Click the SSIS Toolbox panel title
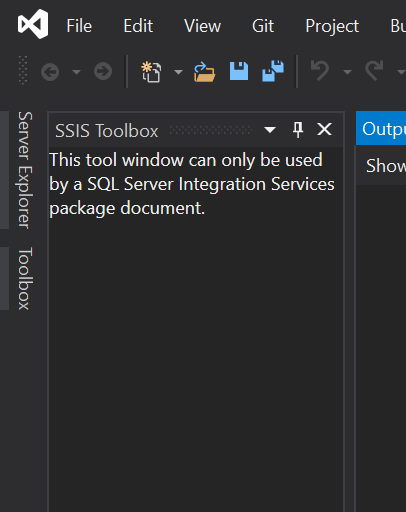The image size is (406, 512). [106, 130]
